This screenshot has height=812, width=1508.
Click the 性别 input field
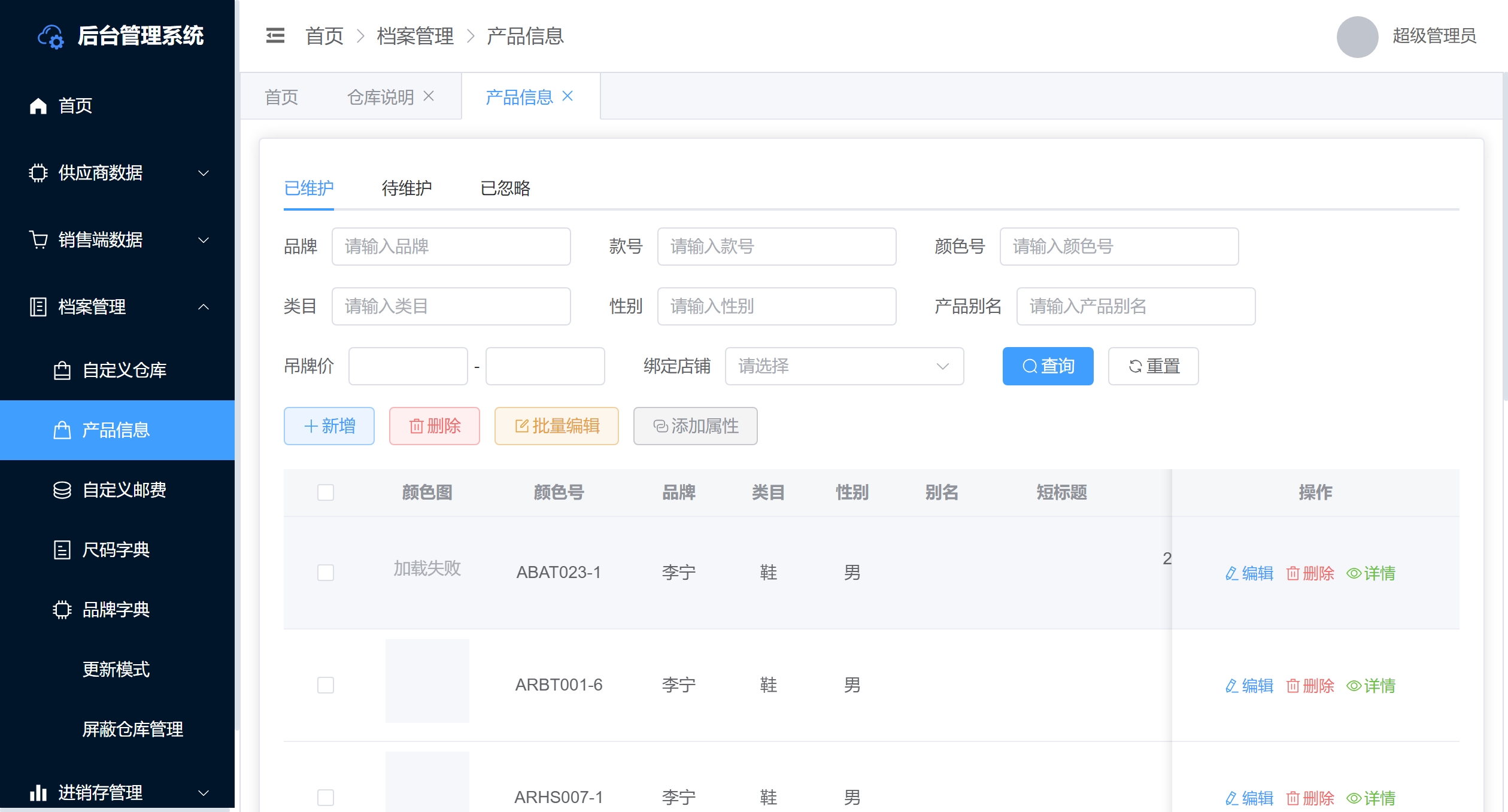777,306
